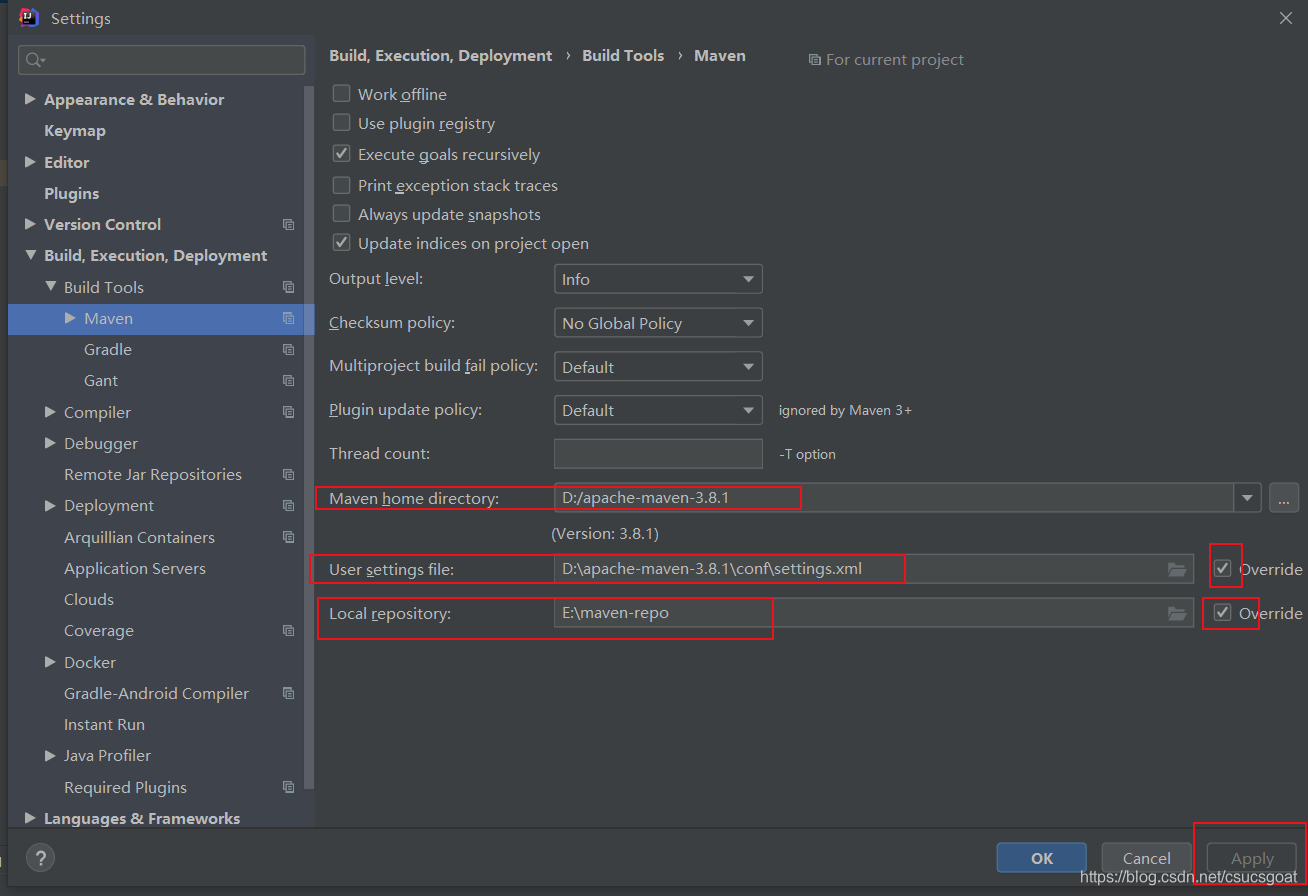Click the search magnifier icon in settings
Image resolution: width=1308 pixels, height=896 pixels.
tap(35, 60)
